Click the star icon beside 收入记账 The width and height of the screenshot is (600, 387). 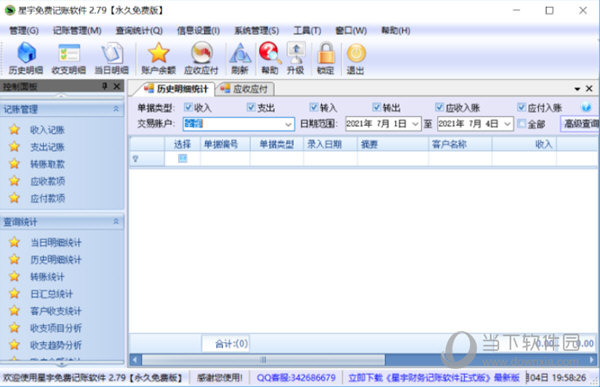click(15, 129)
